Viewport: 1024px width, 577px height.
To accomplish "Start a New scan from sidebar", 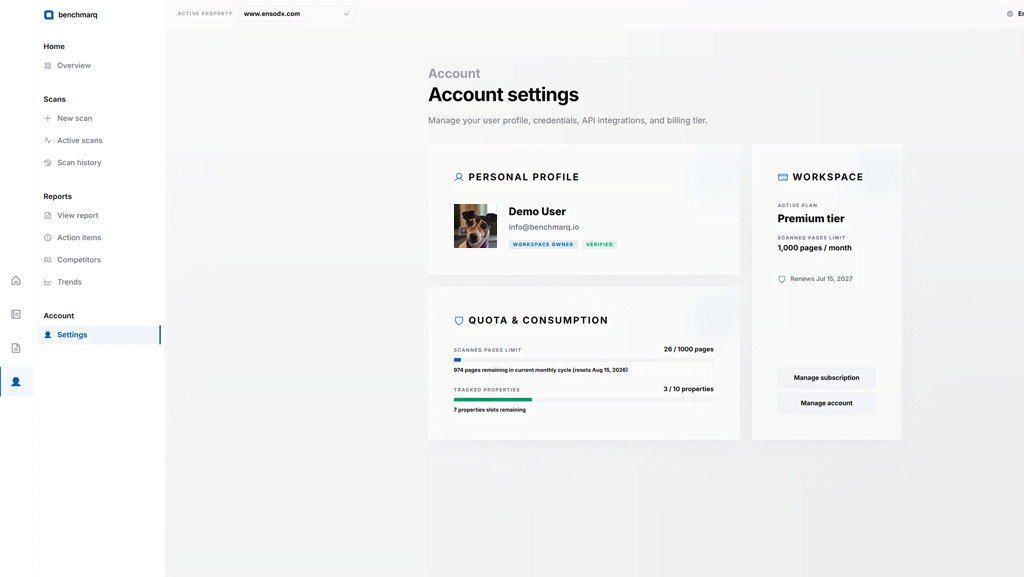I will [x=74, y=118].
